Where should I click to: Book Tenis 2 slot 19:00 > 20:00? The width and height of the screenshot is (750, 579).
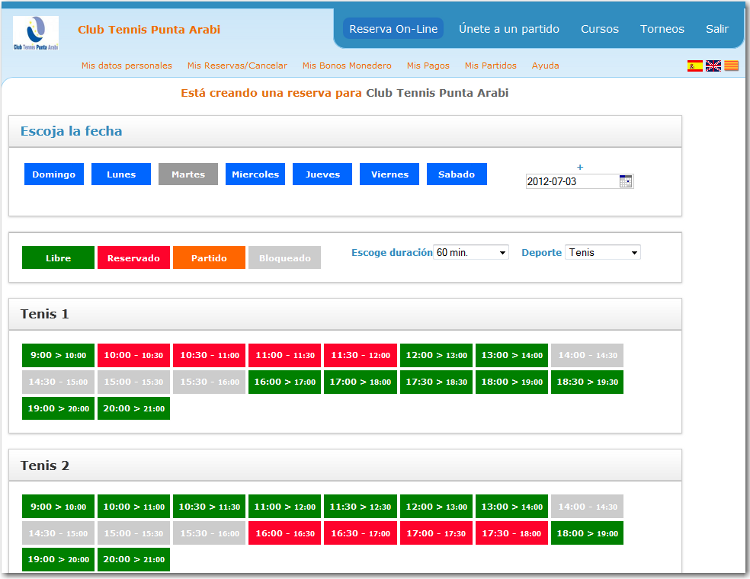tap(58, 559)
